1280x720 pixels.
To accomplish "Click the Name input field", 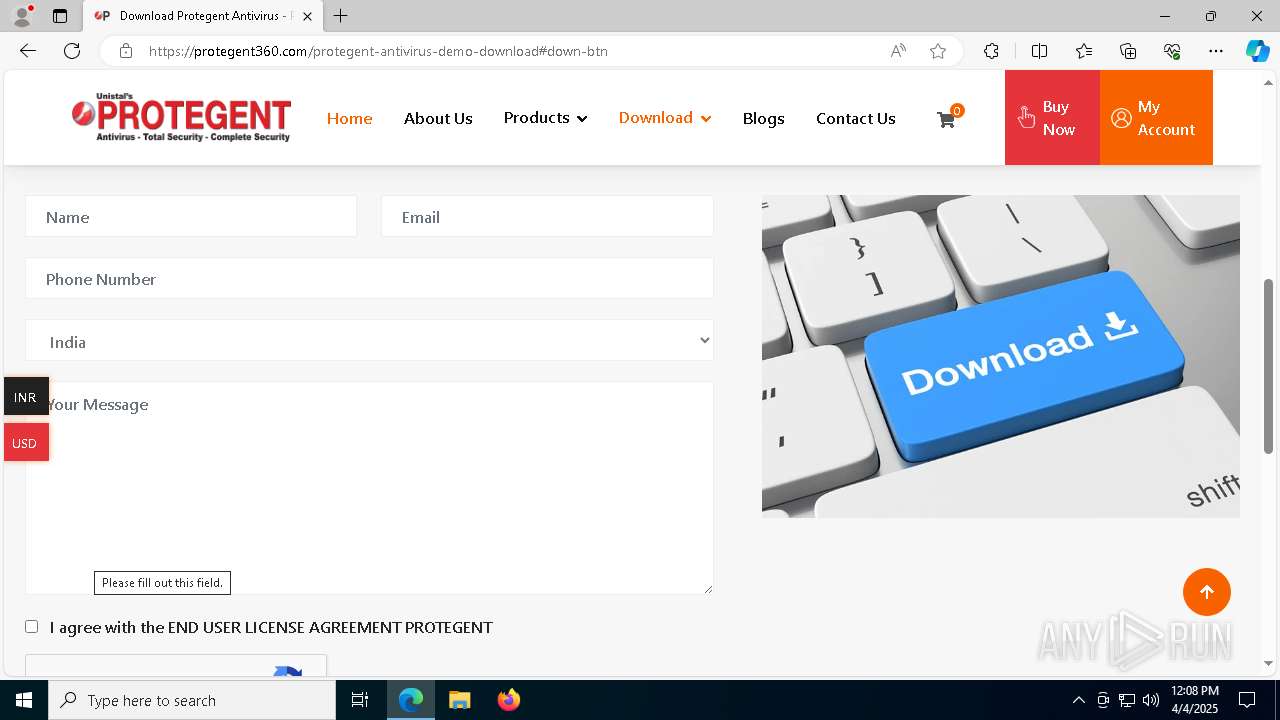I will 191,216.
